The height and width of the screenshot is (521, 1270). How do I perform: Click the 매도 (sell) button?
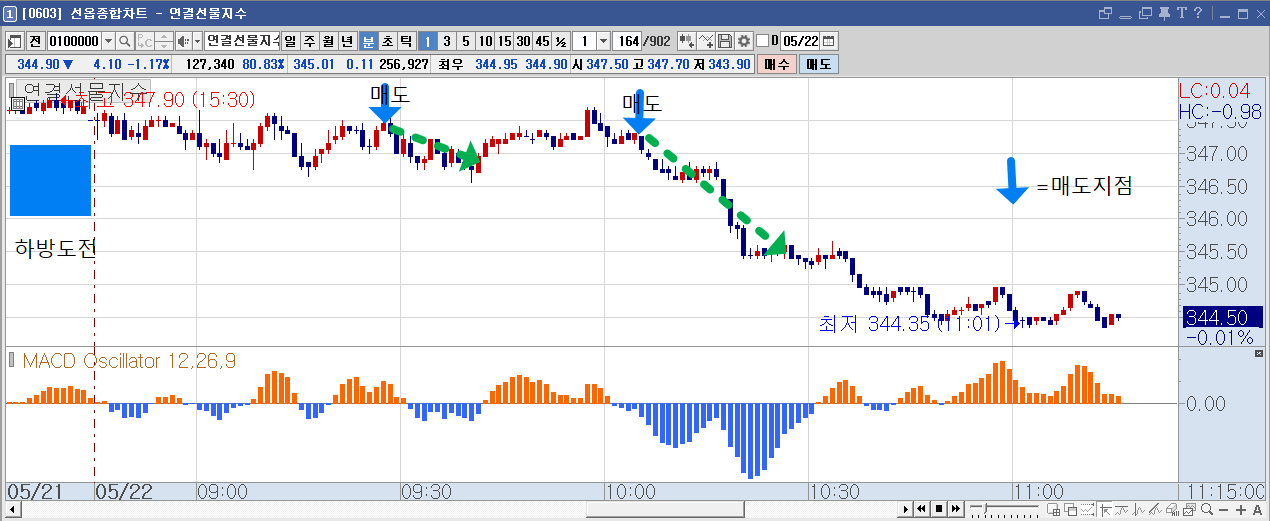click(x=818, y=64)
